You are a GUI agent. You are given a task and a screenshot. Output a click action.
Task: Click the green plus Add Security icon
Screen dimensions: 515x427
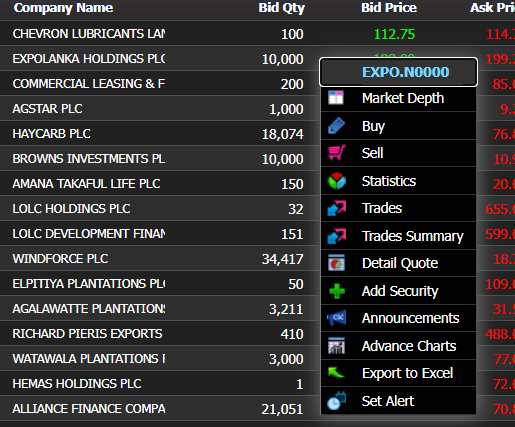337,291
